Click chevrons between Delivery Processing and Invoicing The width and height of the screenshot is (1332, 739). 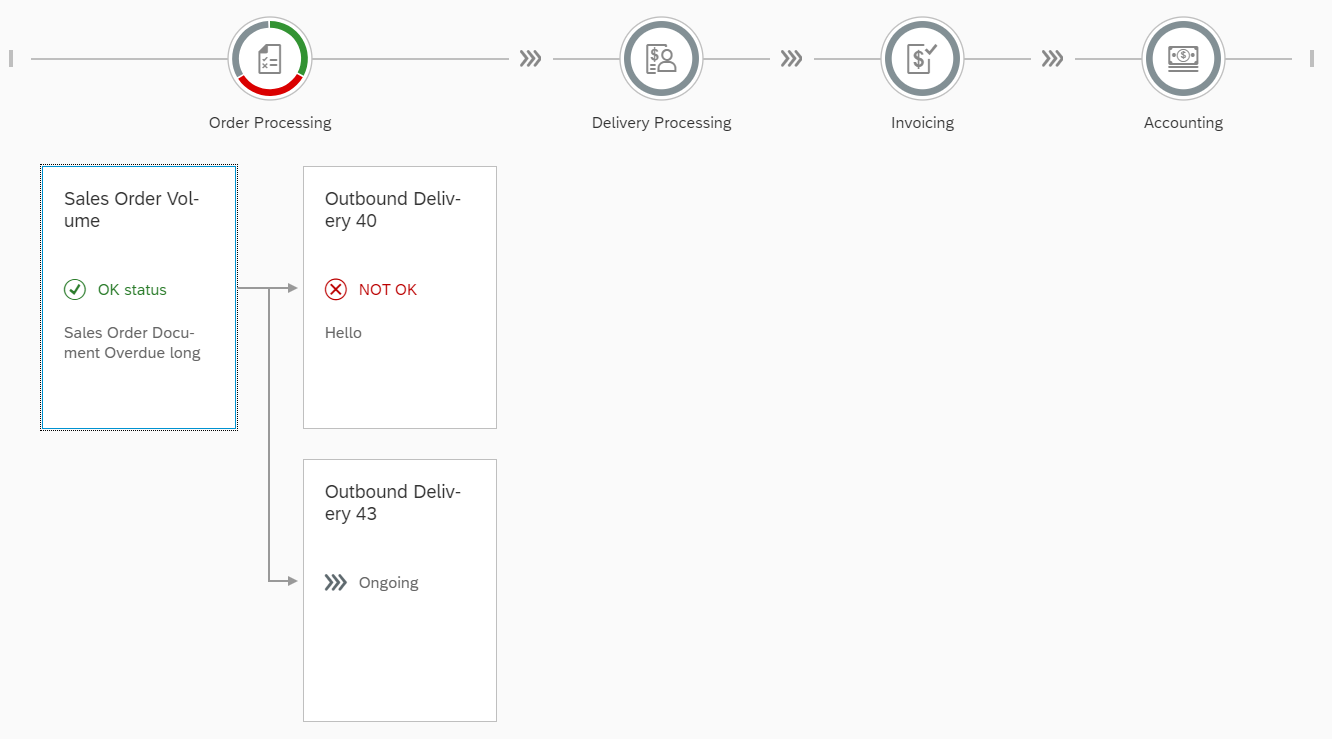(x=792, y=59)
